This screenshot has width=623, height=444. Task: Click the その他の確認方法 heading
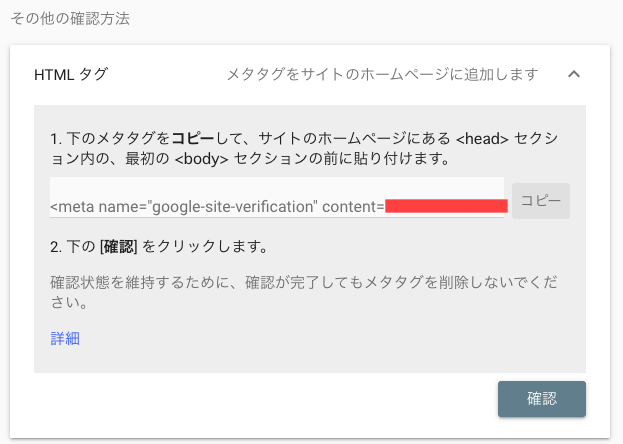(x=70, y=19)
